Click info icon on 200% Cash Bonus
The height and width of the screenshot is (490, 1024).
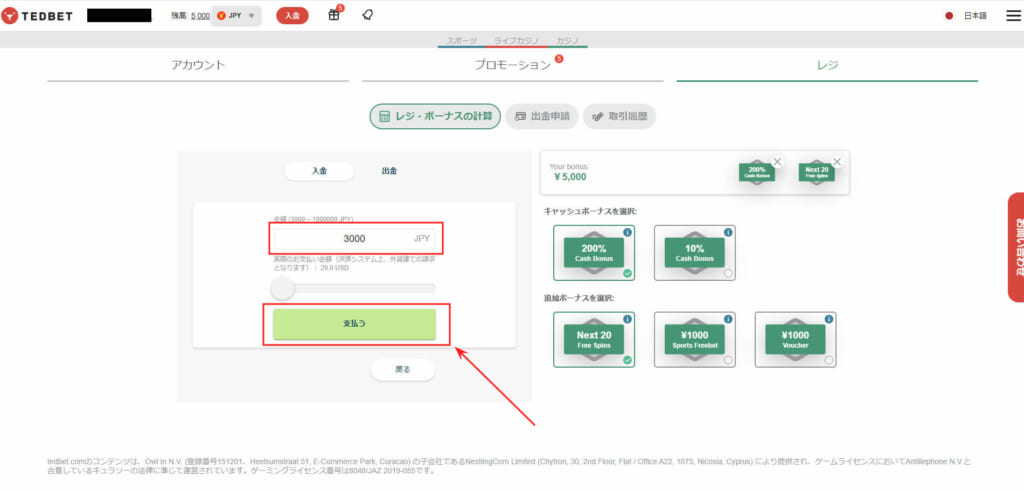coord(627,233)
